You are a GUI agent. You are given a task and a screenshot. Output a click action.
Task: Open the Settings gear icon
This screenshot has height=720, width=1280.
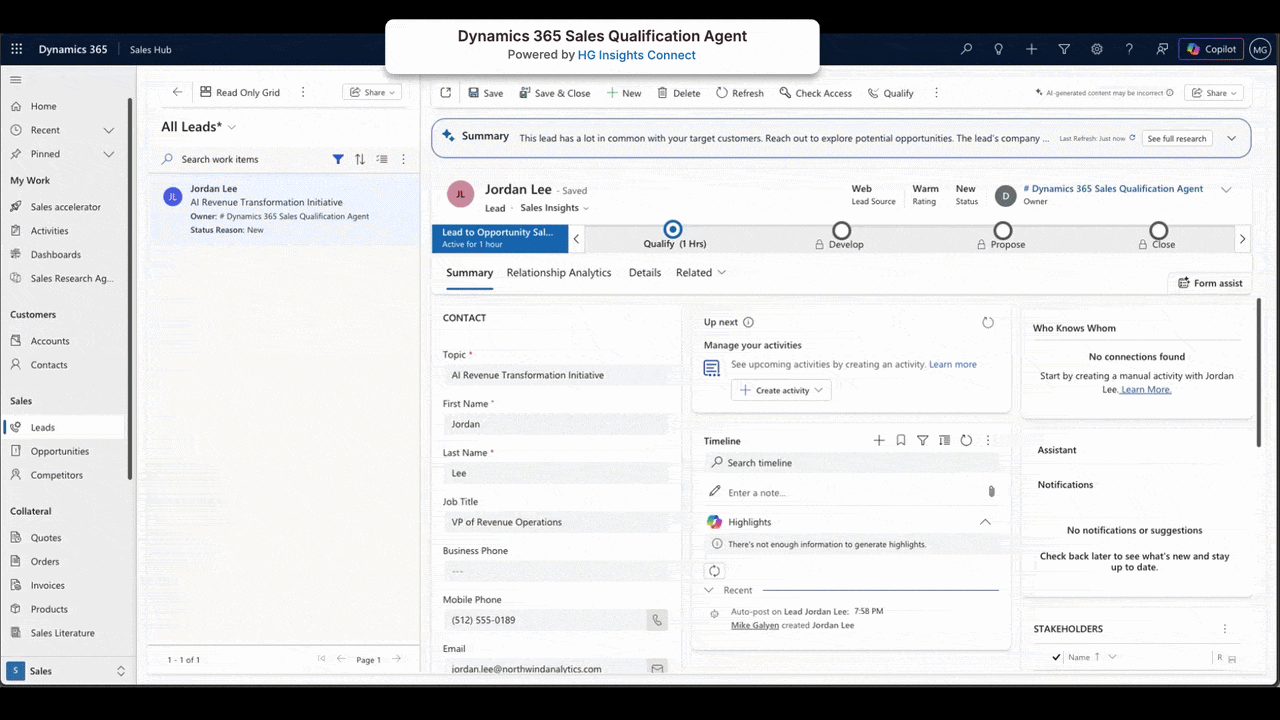tap(1097, 49)
